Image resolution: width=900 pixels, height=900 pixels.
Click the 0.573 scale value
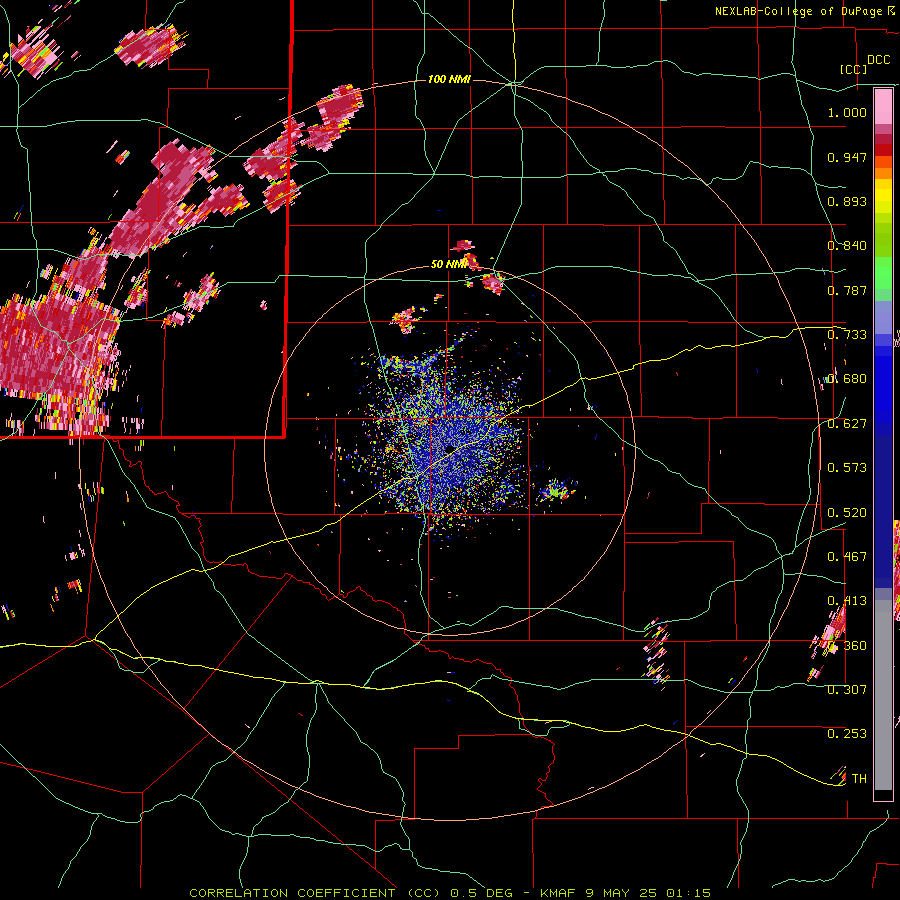pyautogui.click(x=847, y=468)
